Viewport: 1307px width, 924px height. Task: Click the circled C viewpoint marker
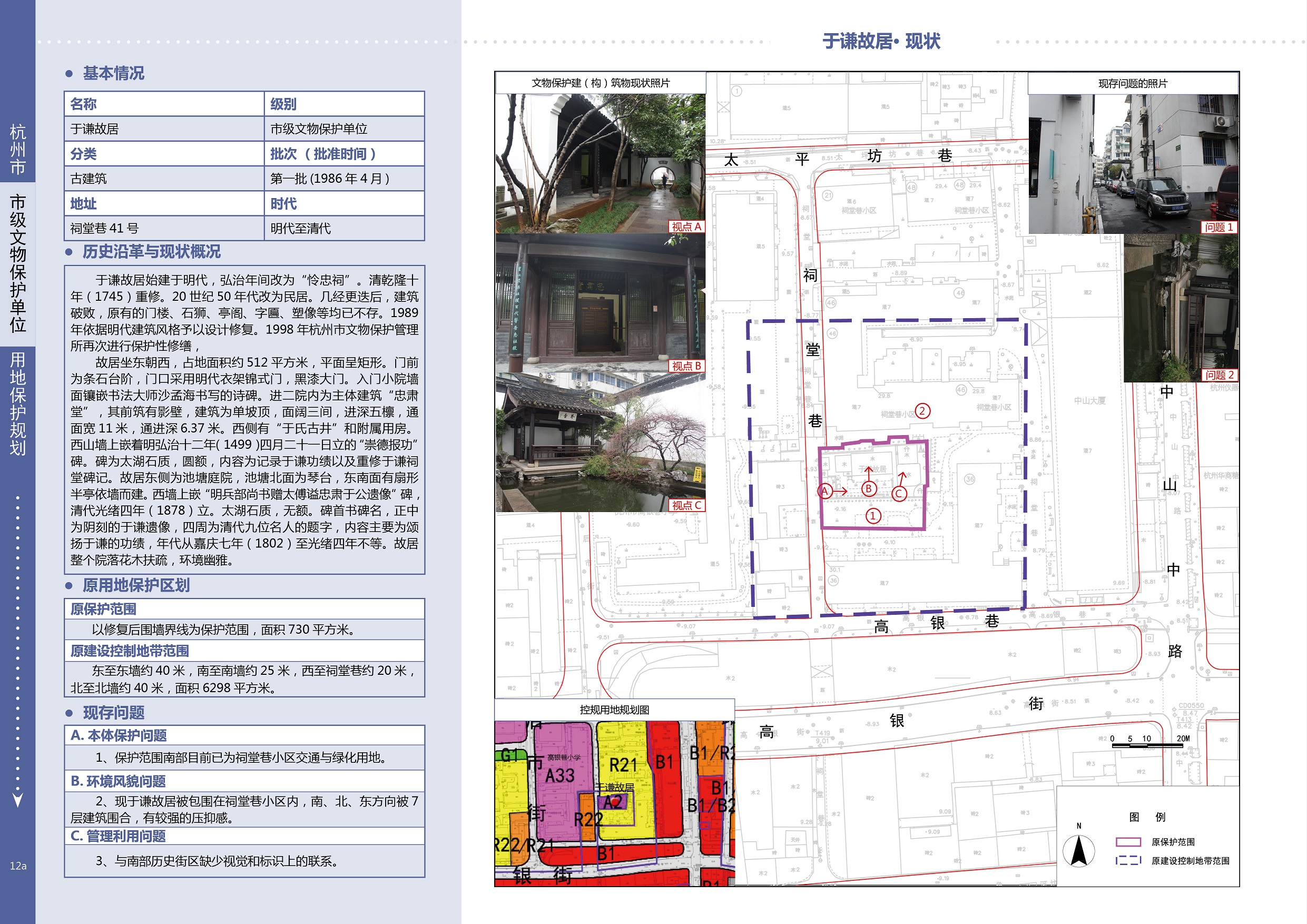coord(899,494)
